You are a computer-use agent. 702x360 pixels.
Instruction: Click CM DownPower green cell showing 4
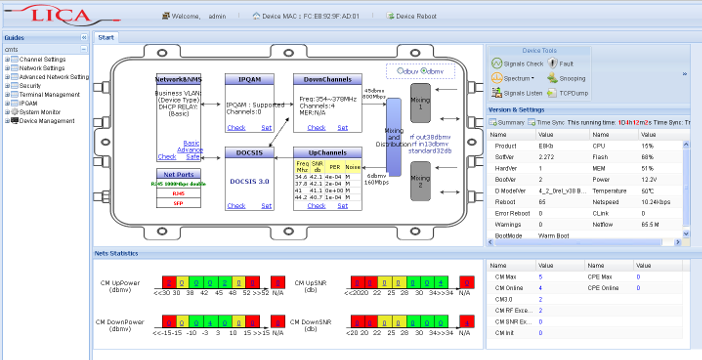pyautogui.click(x=210, y=321)
